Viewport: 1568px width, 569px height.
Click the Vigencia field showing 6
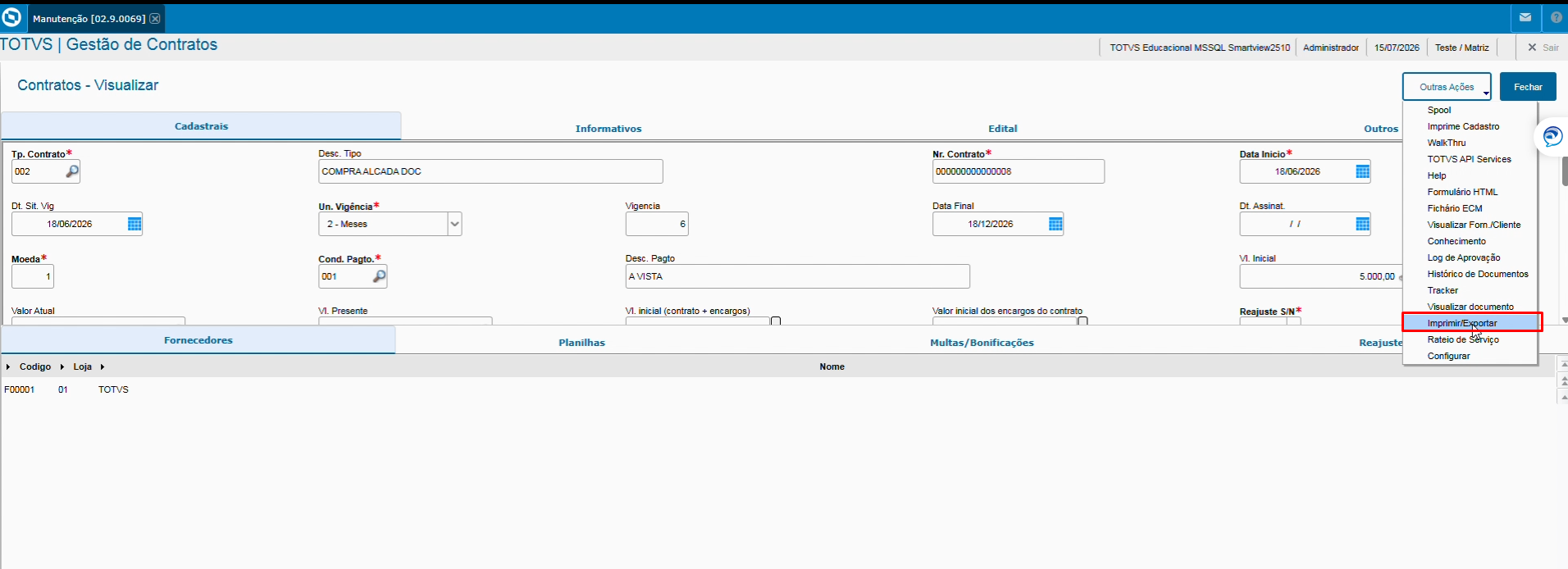coord(657,224)
